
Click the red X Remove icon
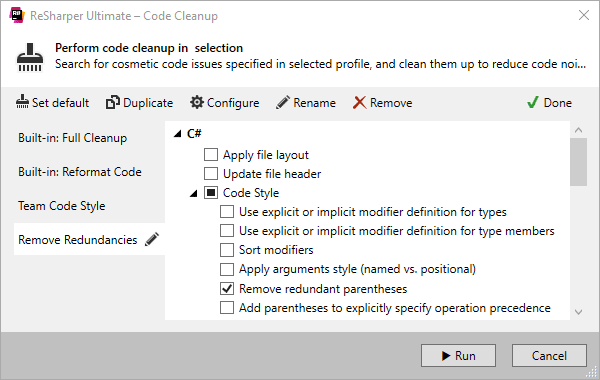pos(359,103)
